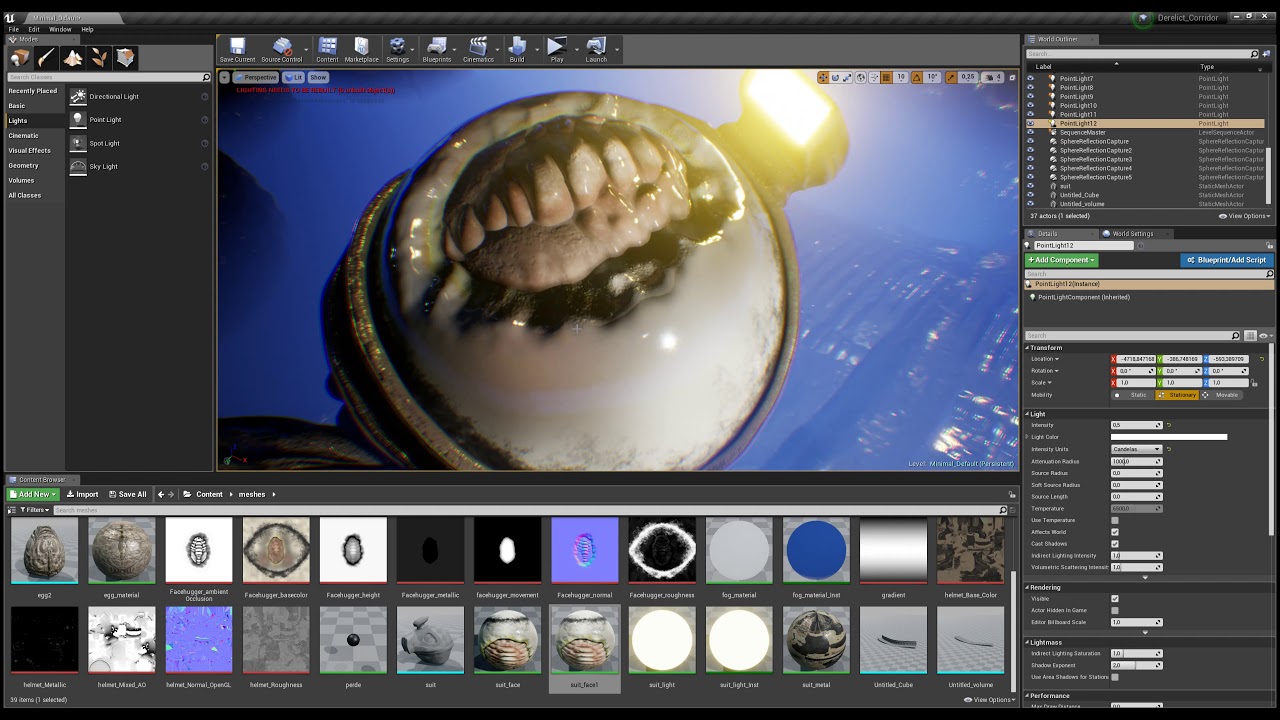Uncheck the Affects World checkbox
This screenshot has width=1280, height=720.
[x=1115, y=532]
